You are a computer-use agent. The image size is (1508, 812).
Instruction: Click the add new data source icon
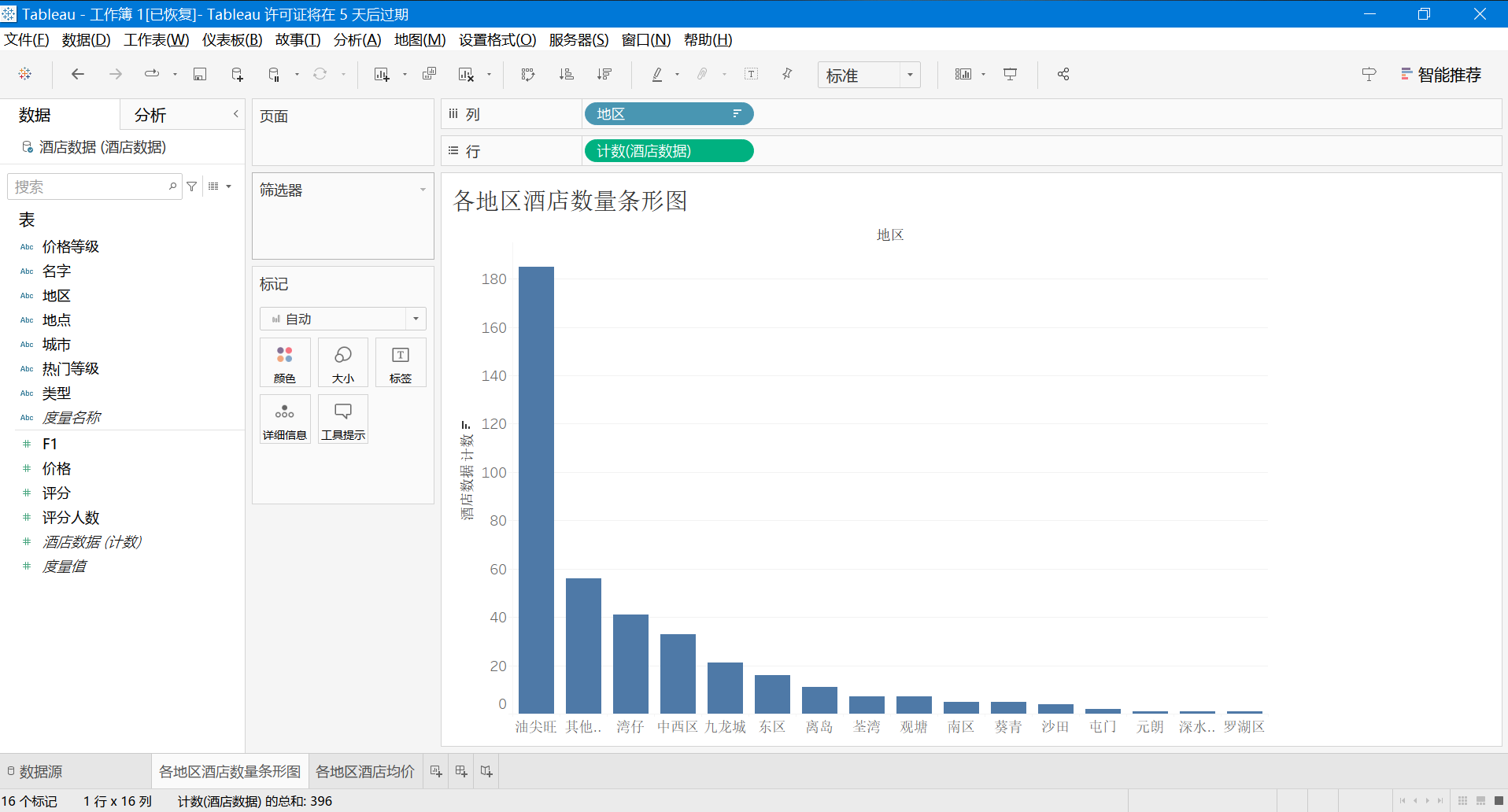[237, 74]
